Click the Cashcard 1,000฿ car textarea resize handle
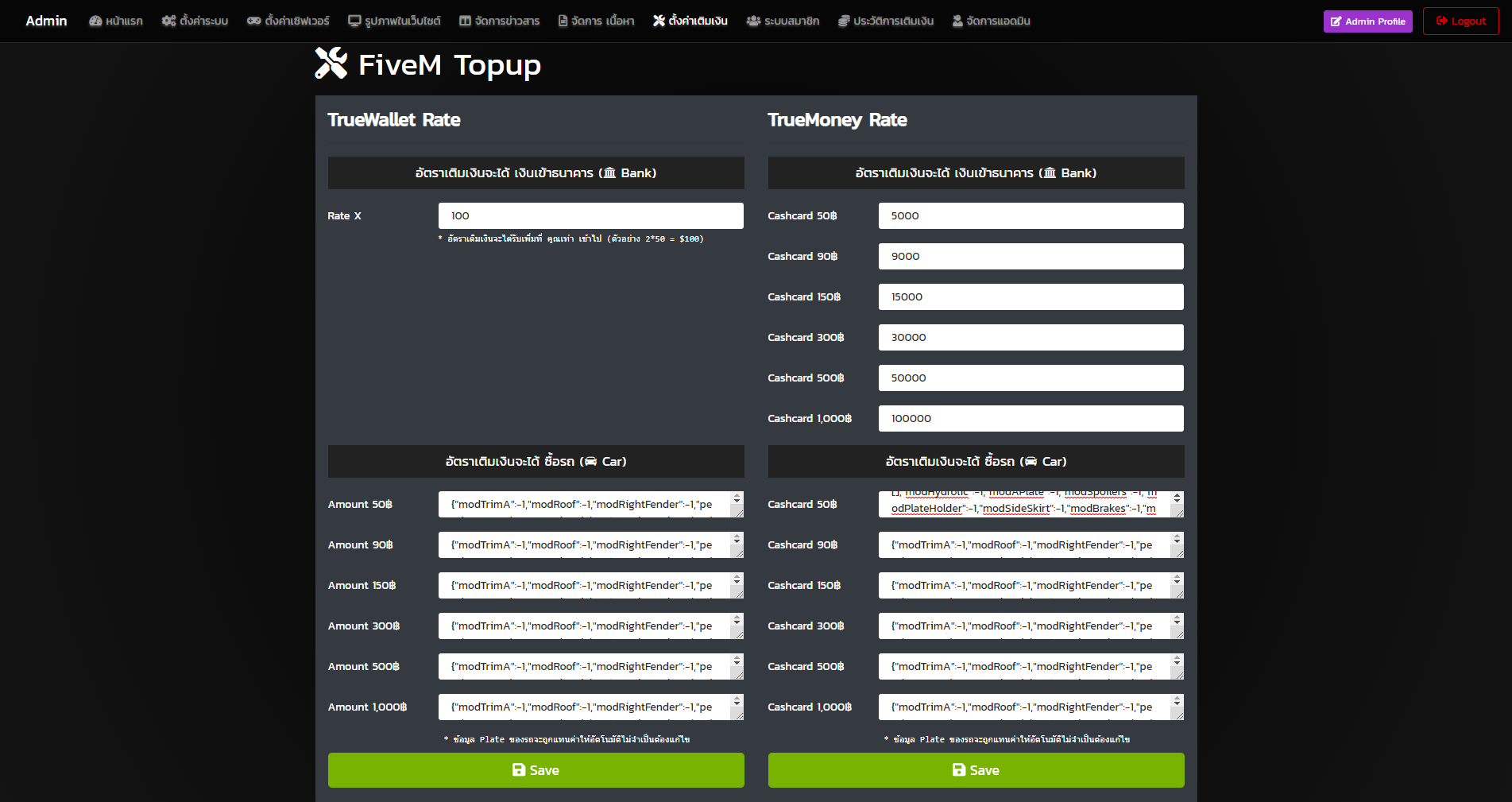 pos(1178,715)
